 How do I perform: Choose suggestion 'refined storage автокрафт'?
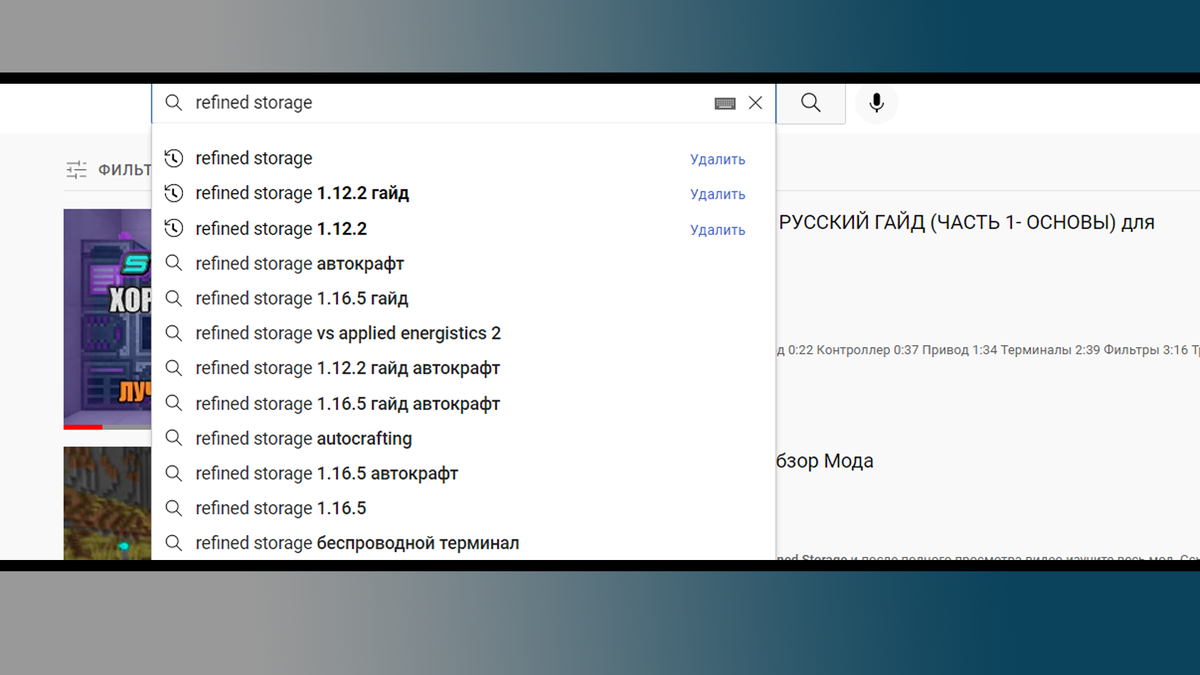coord(463,263)
